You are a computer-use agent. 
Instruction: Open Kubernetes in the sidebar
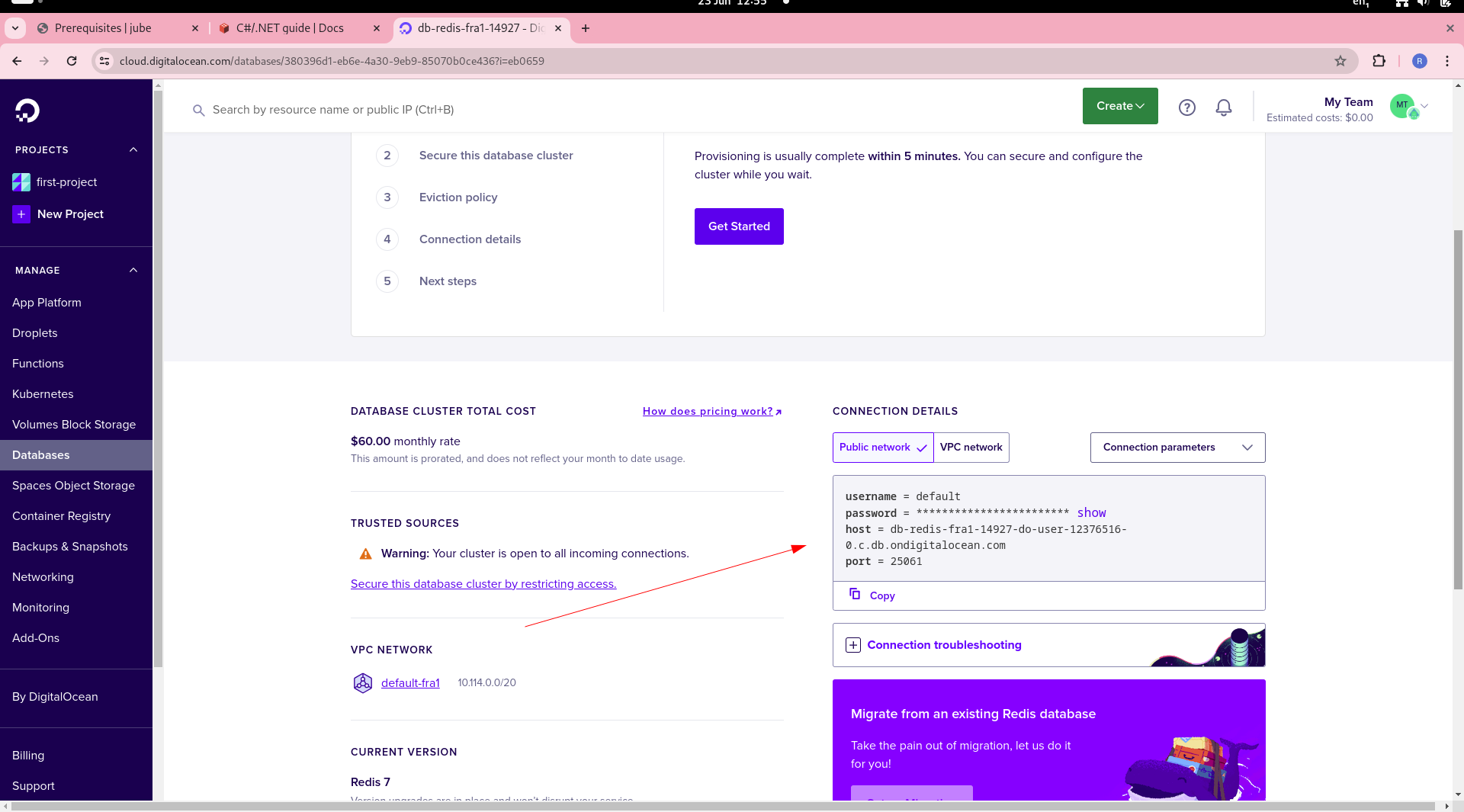tap(76, 394)
